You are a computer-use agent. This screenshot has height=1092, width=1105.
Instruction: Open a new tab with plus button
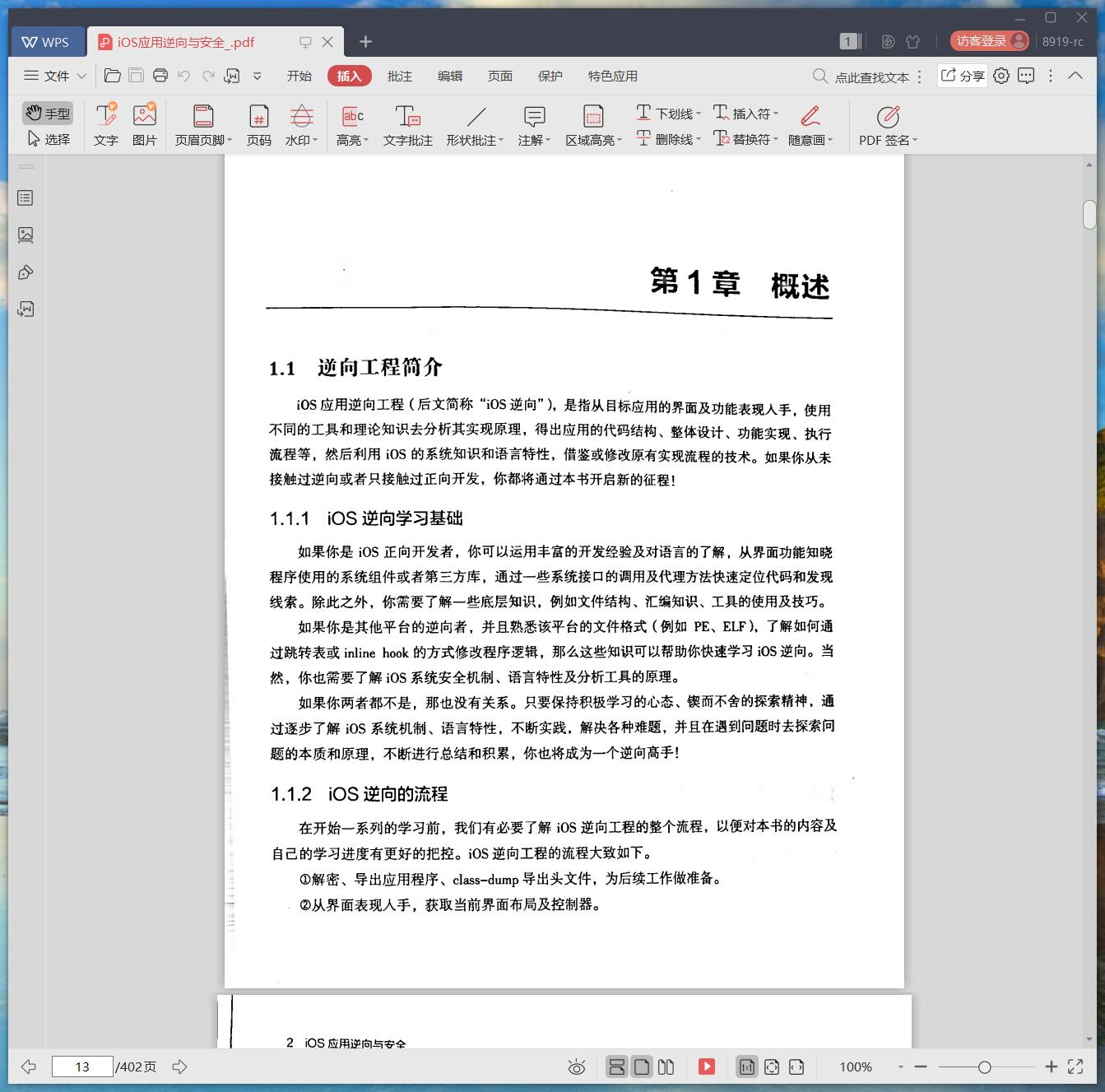pyautogui.click(x=366, y=41)
